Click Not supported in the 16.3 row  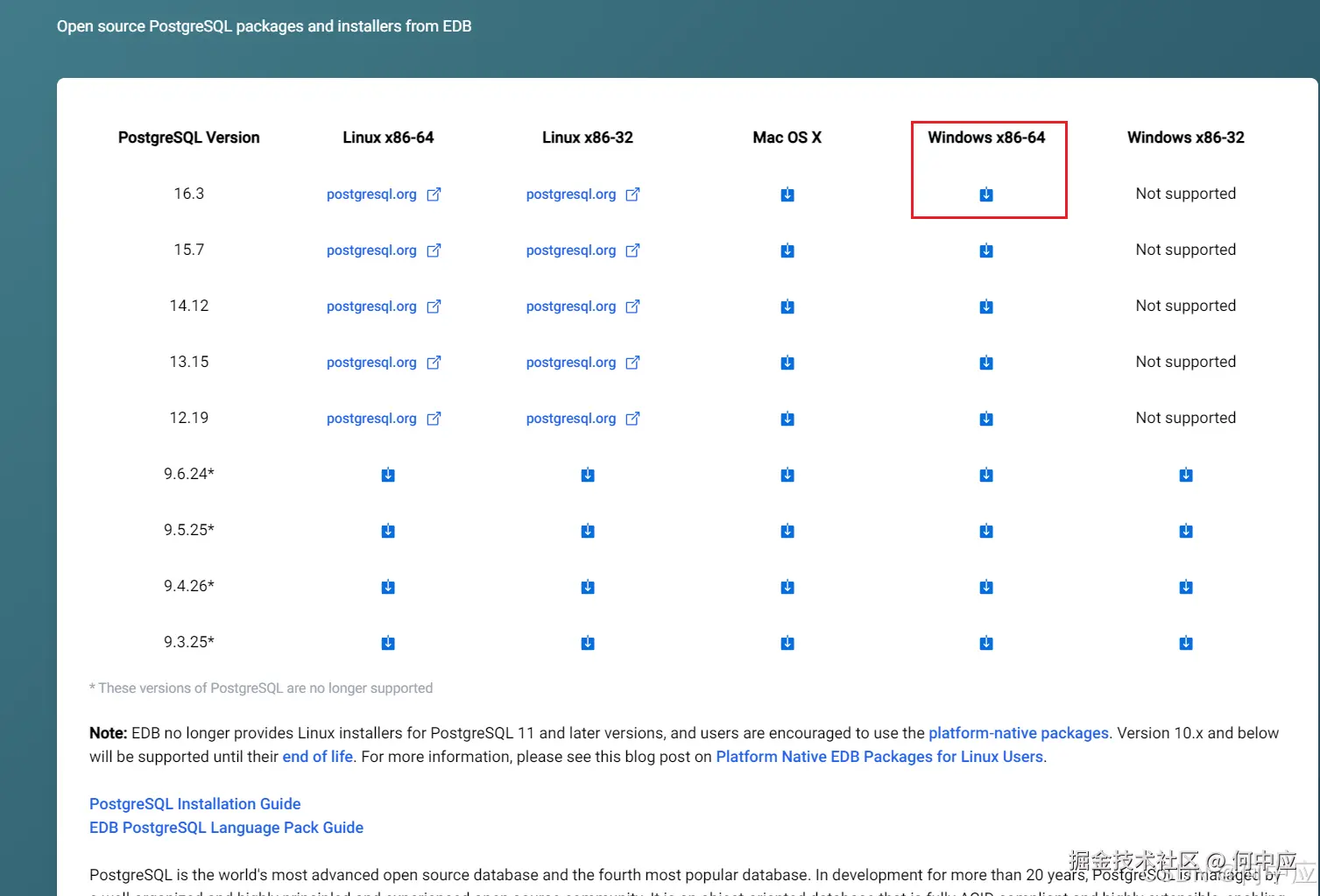(x=1186, y=194)
